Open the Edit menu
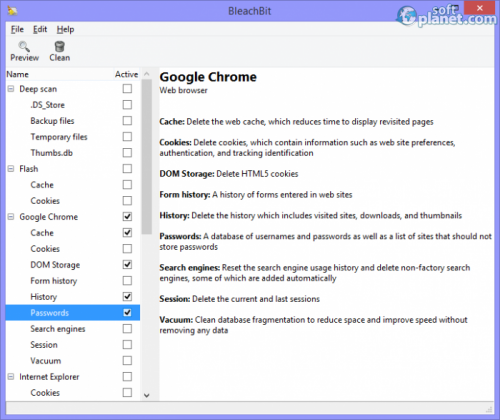Viewport: 500px width, 420px height. [x=40, y=29]
